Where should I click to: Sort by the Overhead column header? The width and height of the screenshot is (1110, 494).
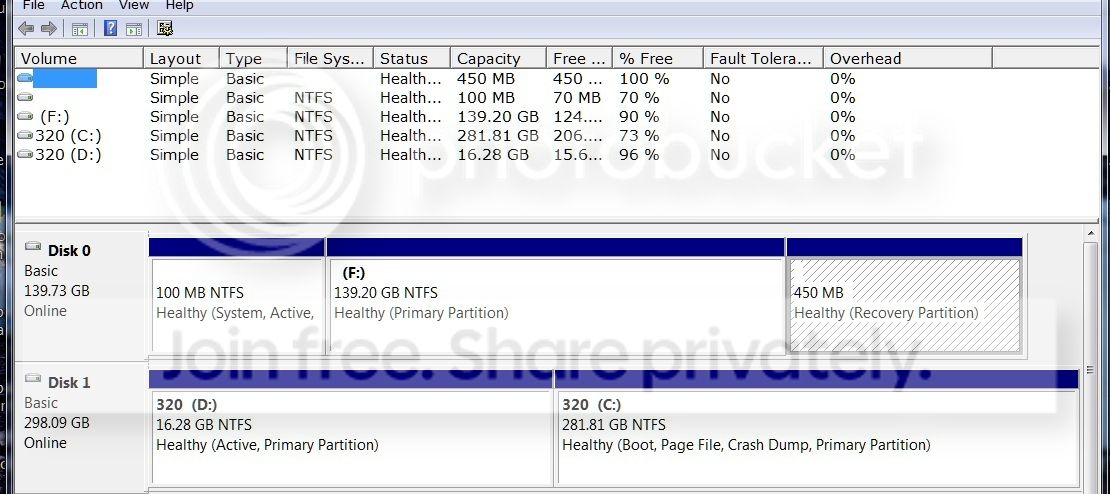[x=908, y=59]
